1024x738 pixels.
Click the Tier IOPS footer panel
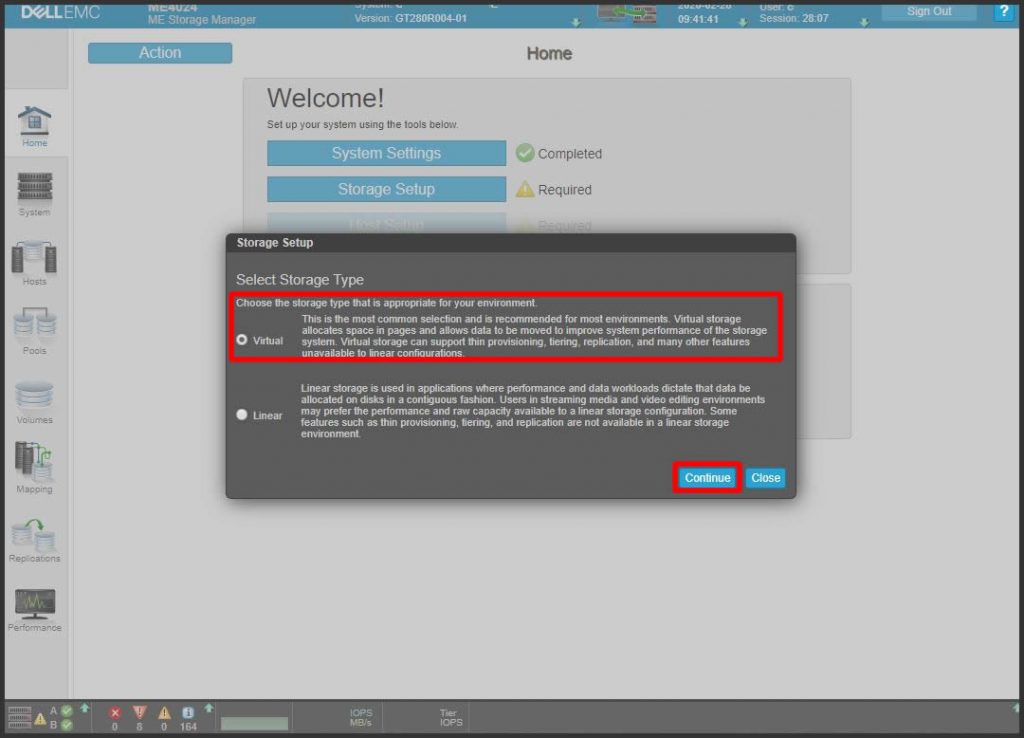click(451, 718)
